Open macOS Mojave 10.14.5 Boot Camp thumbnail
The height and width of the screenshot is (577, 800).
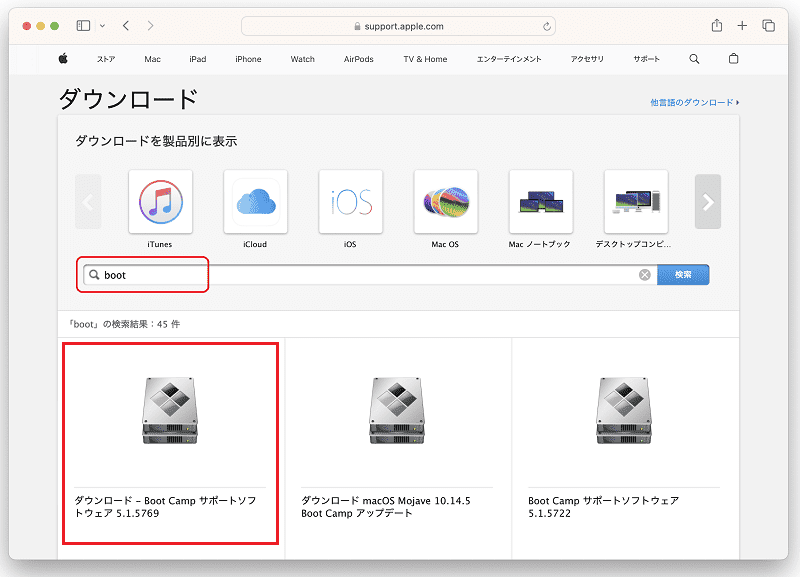click(x=397, y=410)
